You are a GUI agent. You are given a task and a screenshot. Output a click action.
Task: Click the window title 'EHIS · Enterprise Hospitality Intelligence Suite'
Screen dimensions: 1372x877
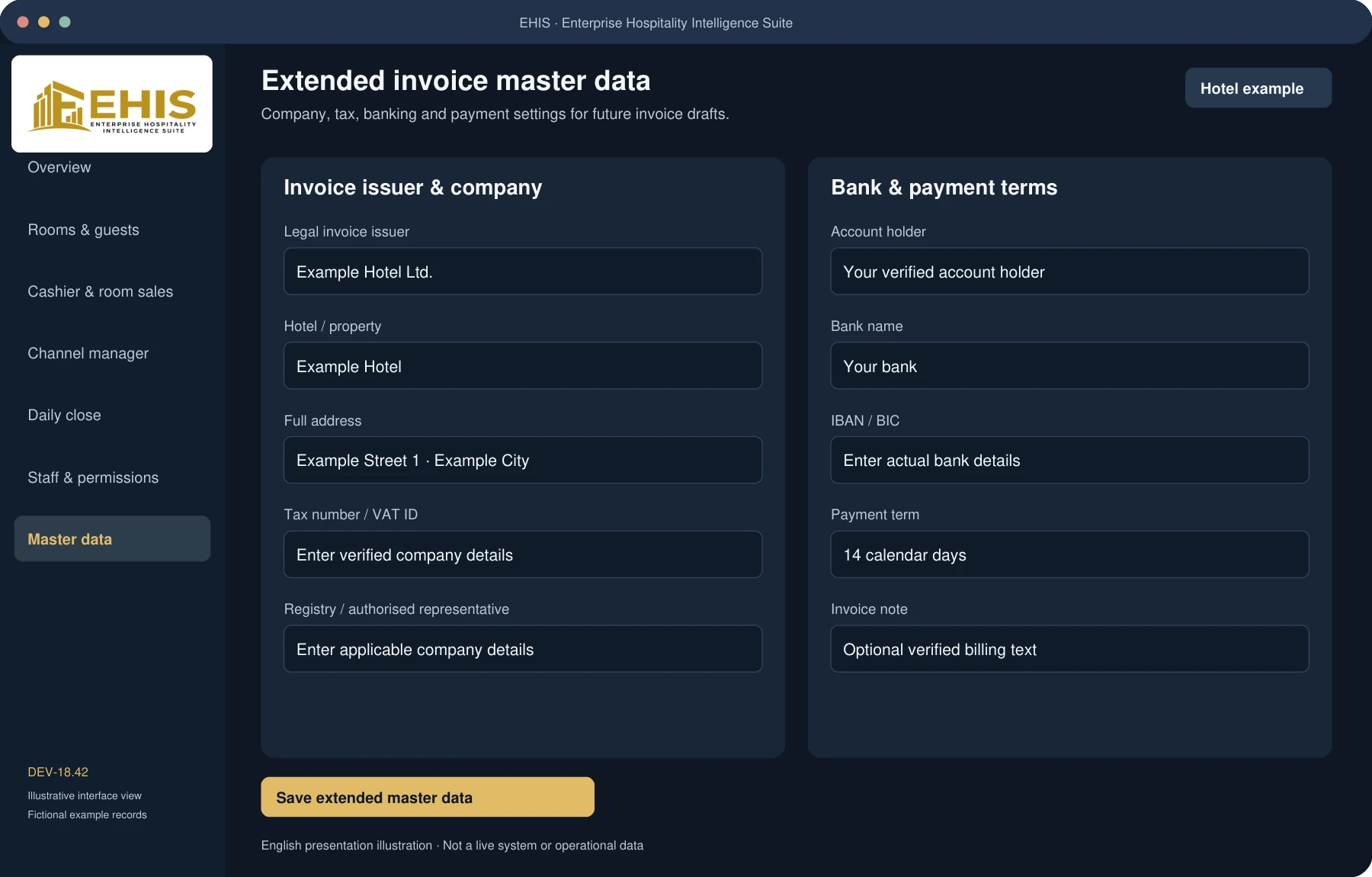[x=656, y=23]
